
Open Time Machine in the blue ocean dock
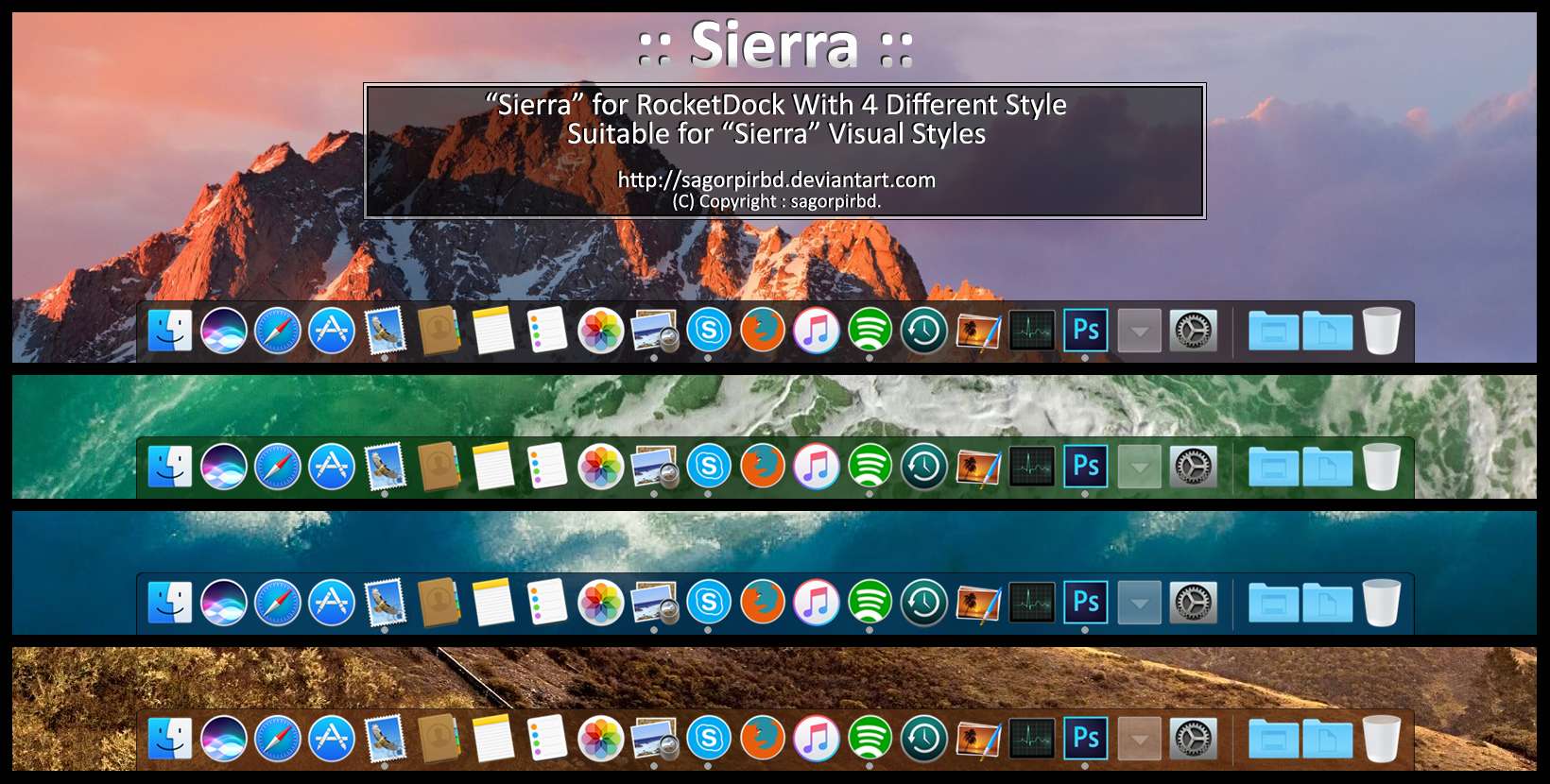point(924,603)
